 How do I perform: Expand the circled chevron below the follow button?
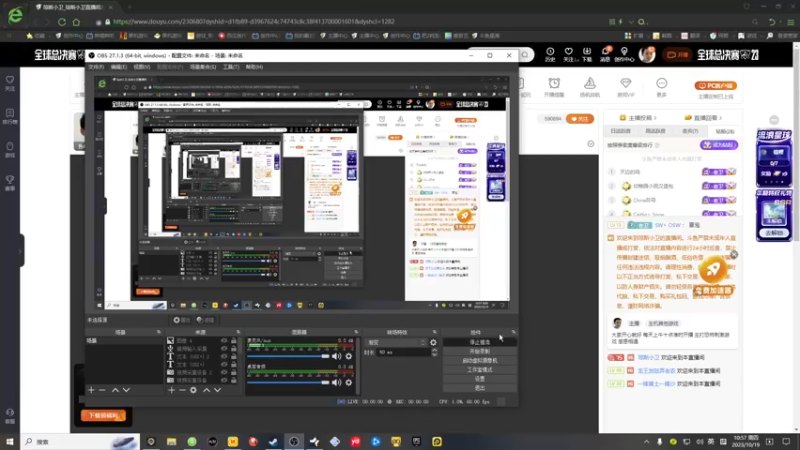[x=591, y=144]
